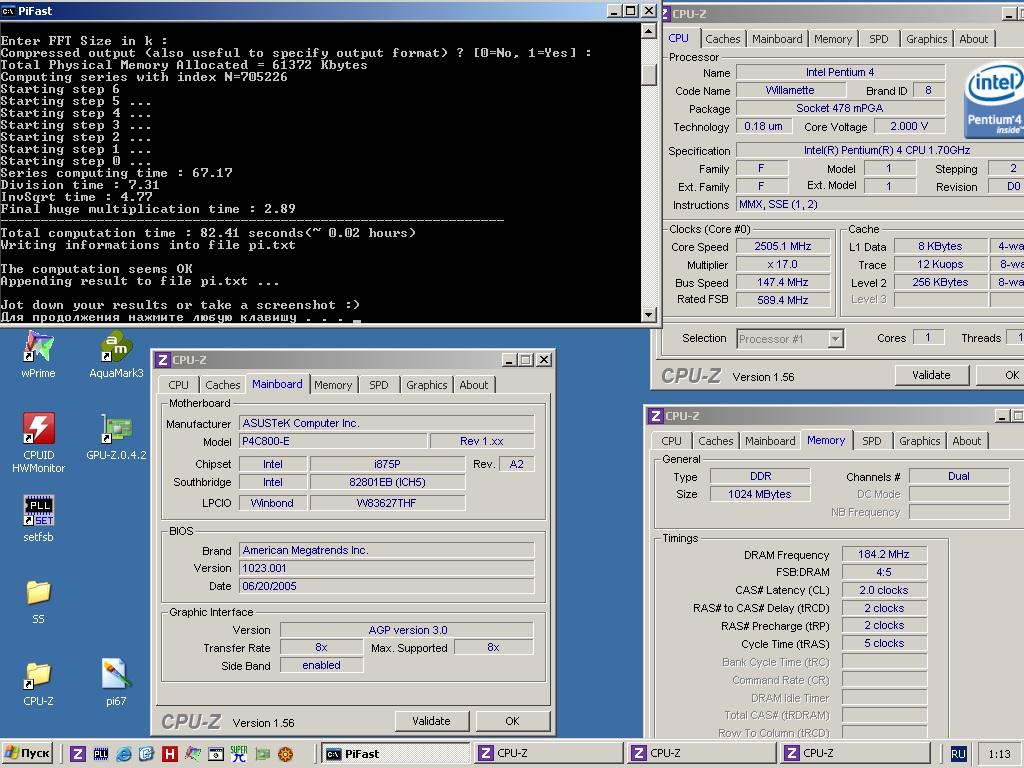Click the FSB:DRAM 4:5 value
The width and height of the screenshot is (1024, 768).
[884, 572]
